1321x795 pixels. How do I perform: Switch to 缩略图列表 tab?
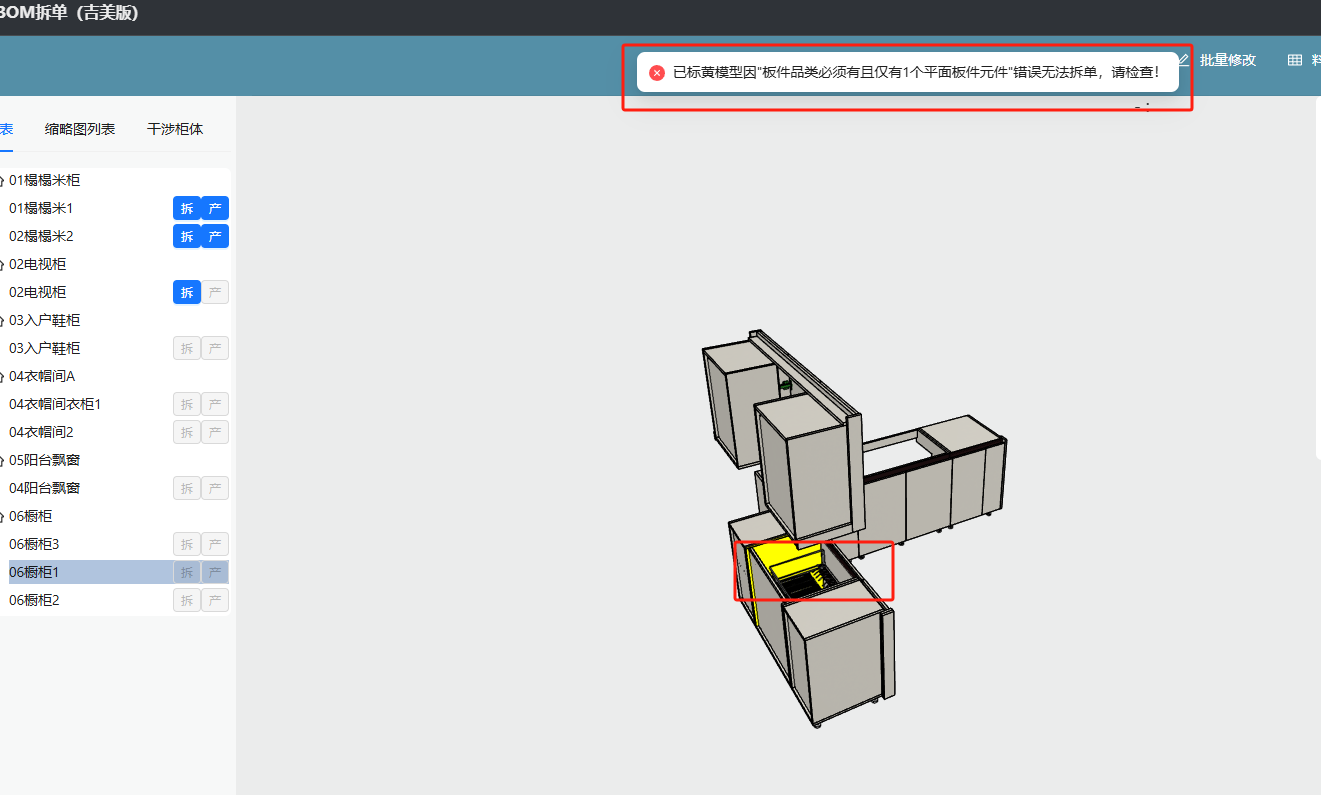click(x=80, y=129)
